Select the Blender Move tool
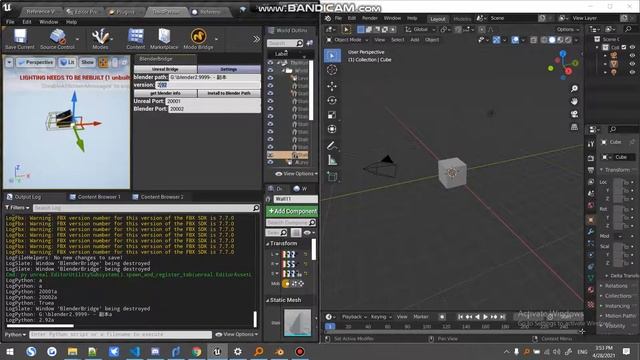The height and width of the screenshot is (360, 640). [x=332, y=86]
